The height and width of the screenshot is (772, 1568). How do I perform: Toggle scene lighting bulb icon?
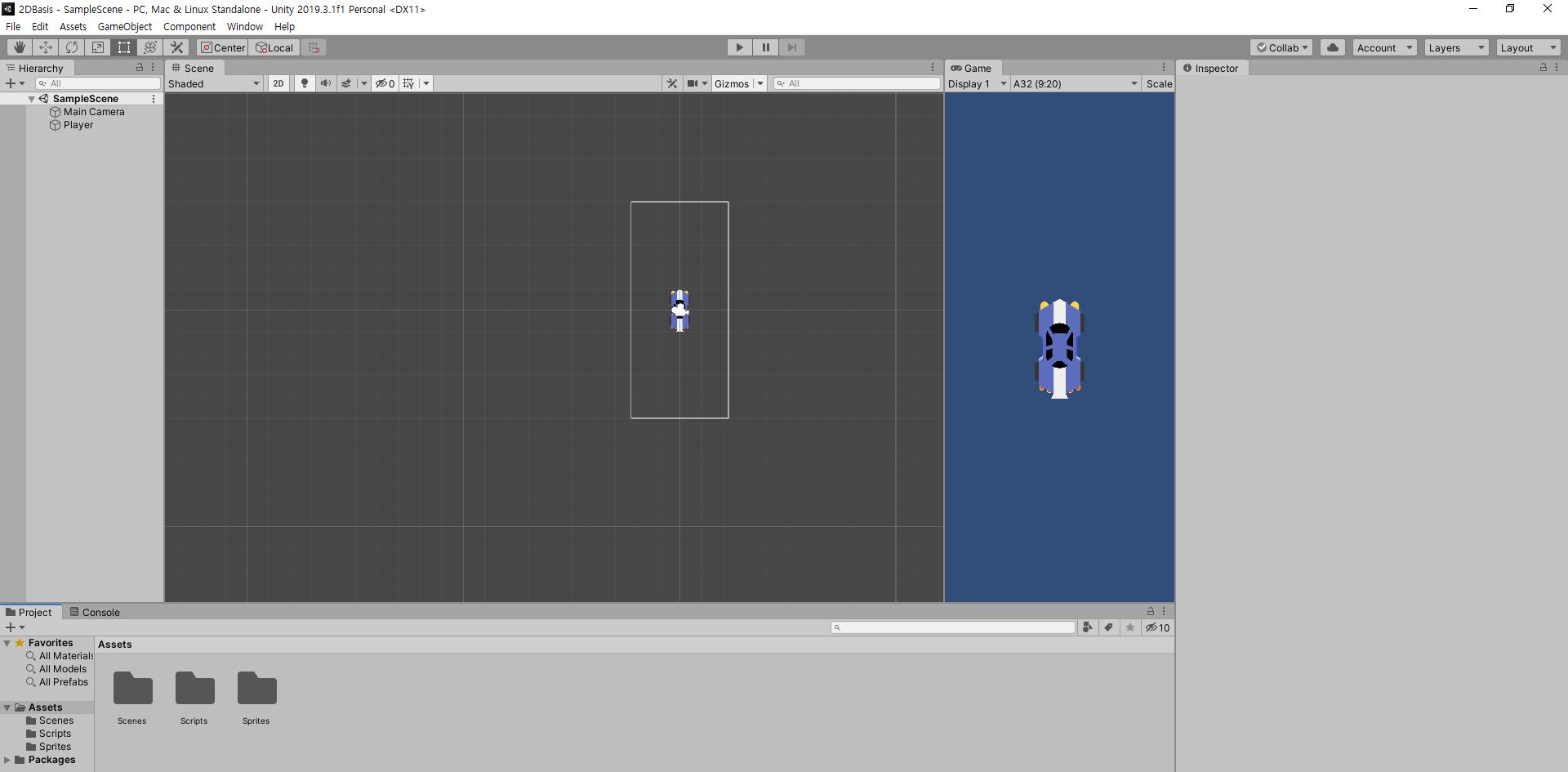click(x=305, y=83)
